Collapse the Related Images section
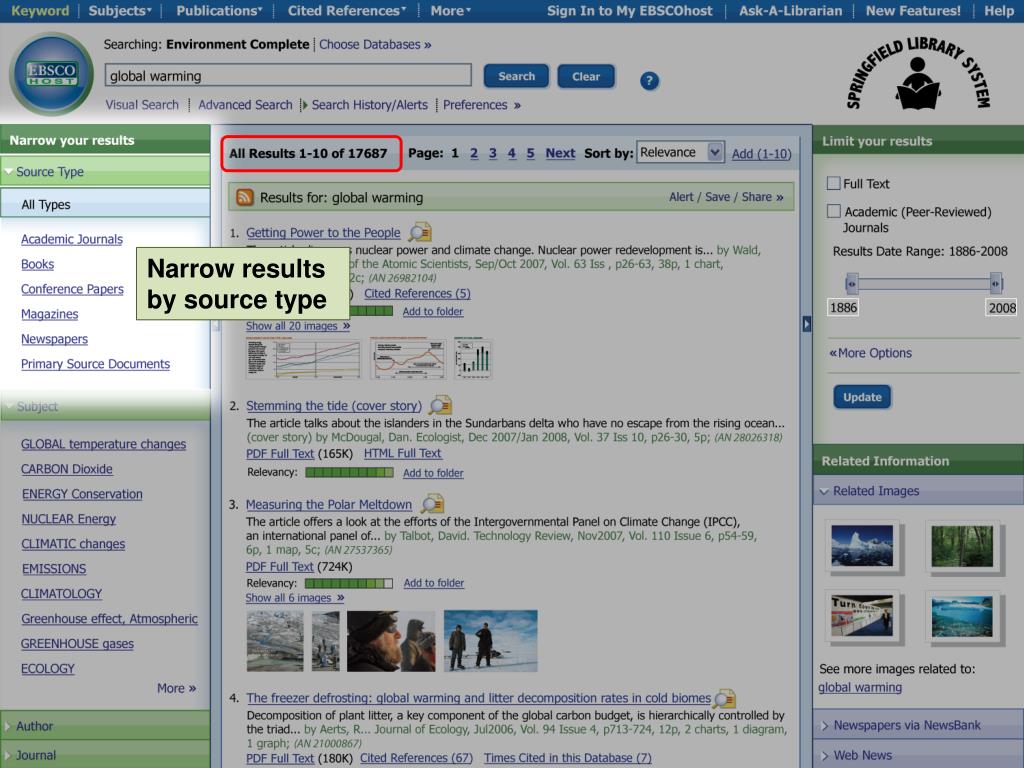The width and height of the screenshot is (1024, 768). [x=918, y=490]
